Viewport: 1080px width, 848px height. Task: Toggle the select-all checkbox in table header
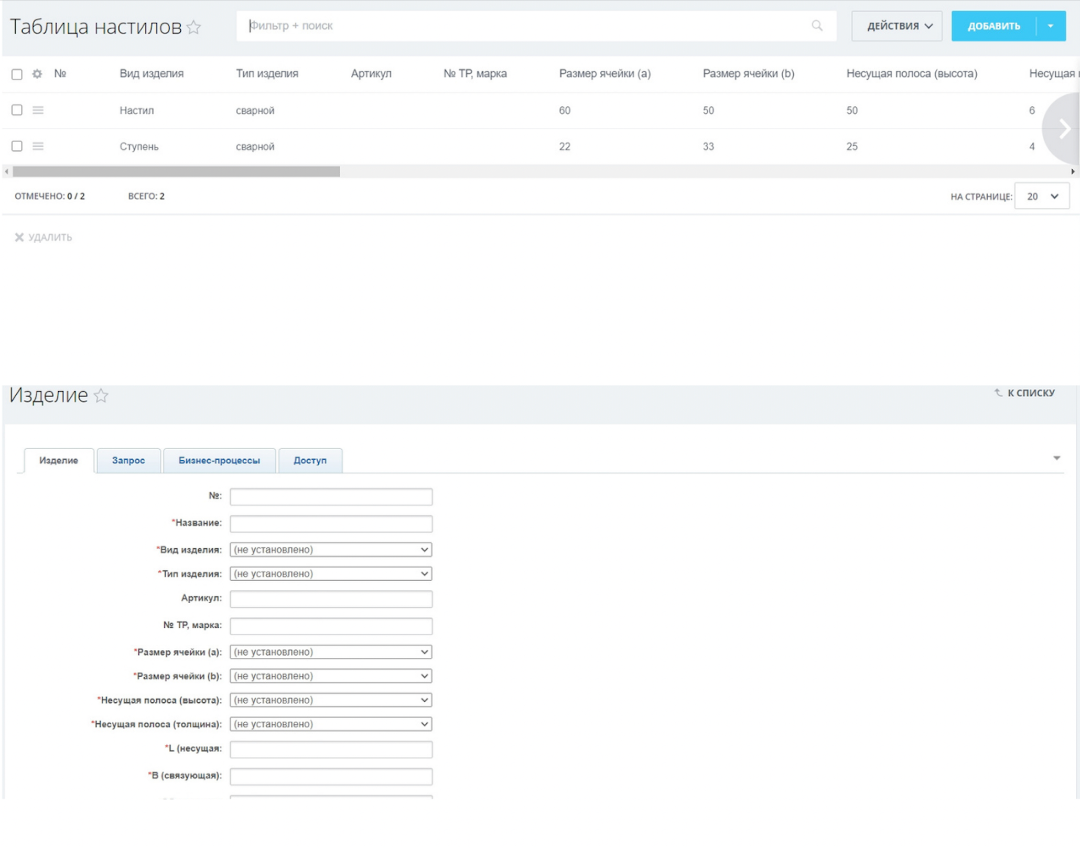tap(17, 74)
